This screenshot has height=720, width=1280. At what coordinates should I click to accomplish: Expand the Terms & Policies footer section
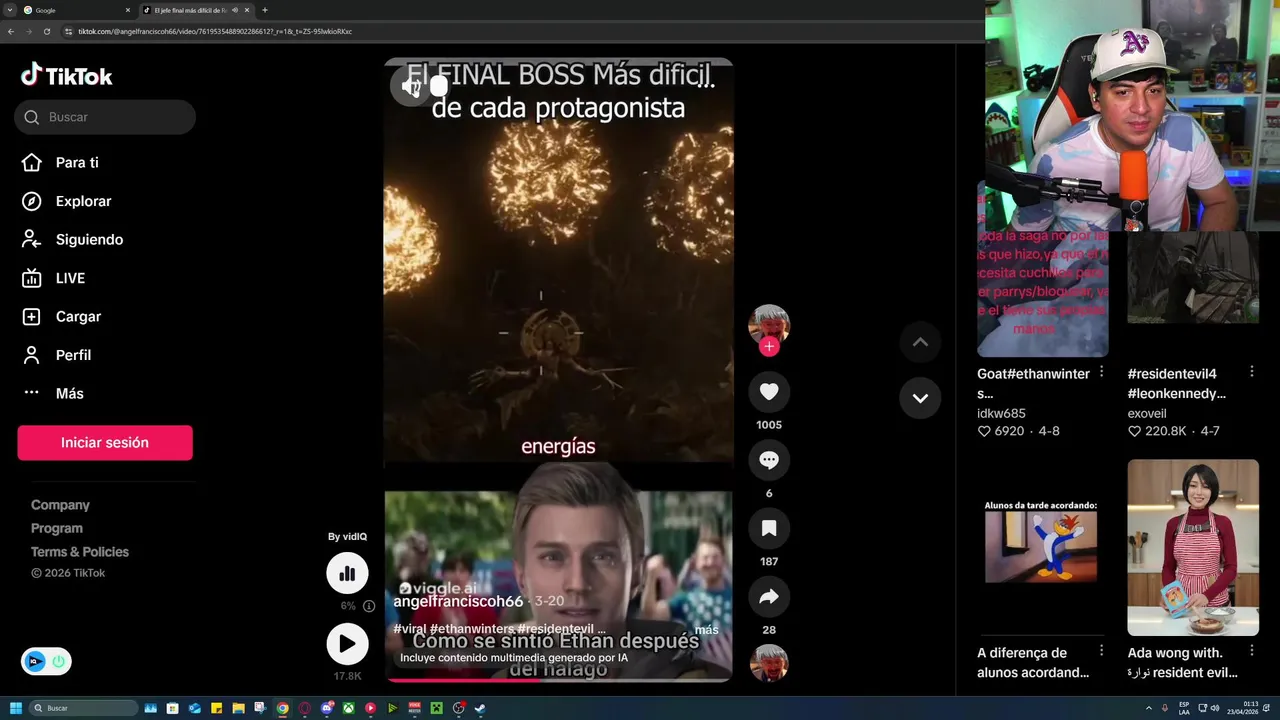tap(80, 552)
